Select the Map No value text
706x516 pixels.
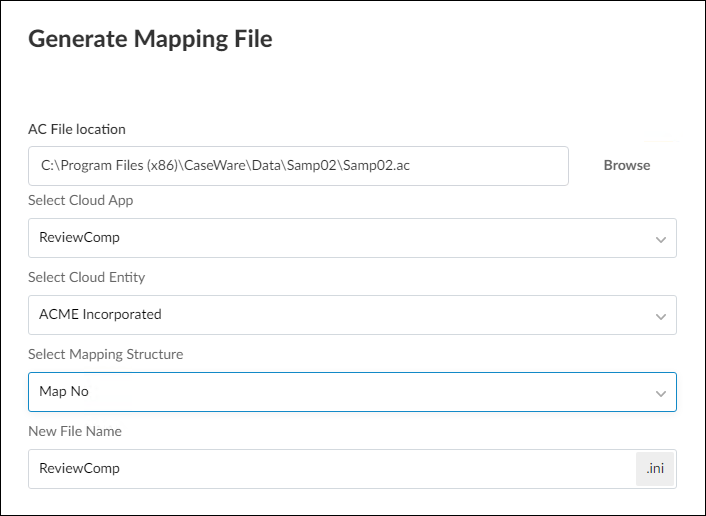[64, 392]
